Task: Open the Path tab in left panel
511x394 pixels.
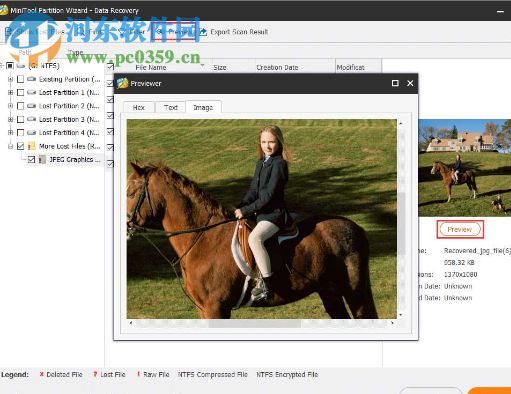Action: 25,52
